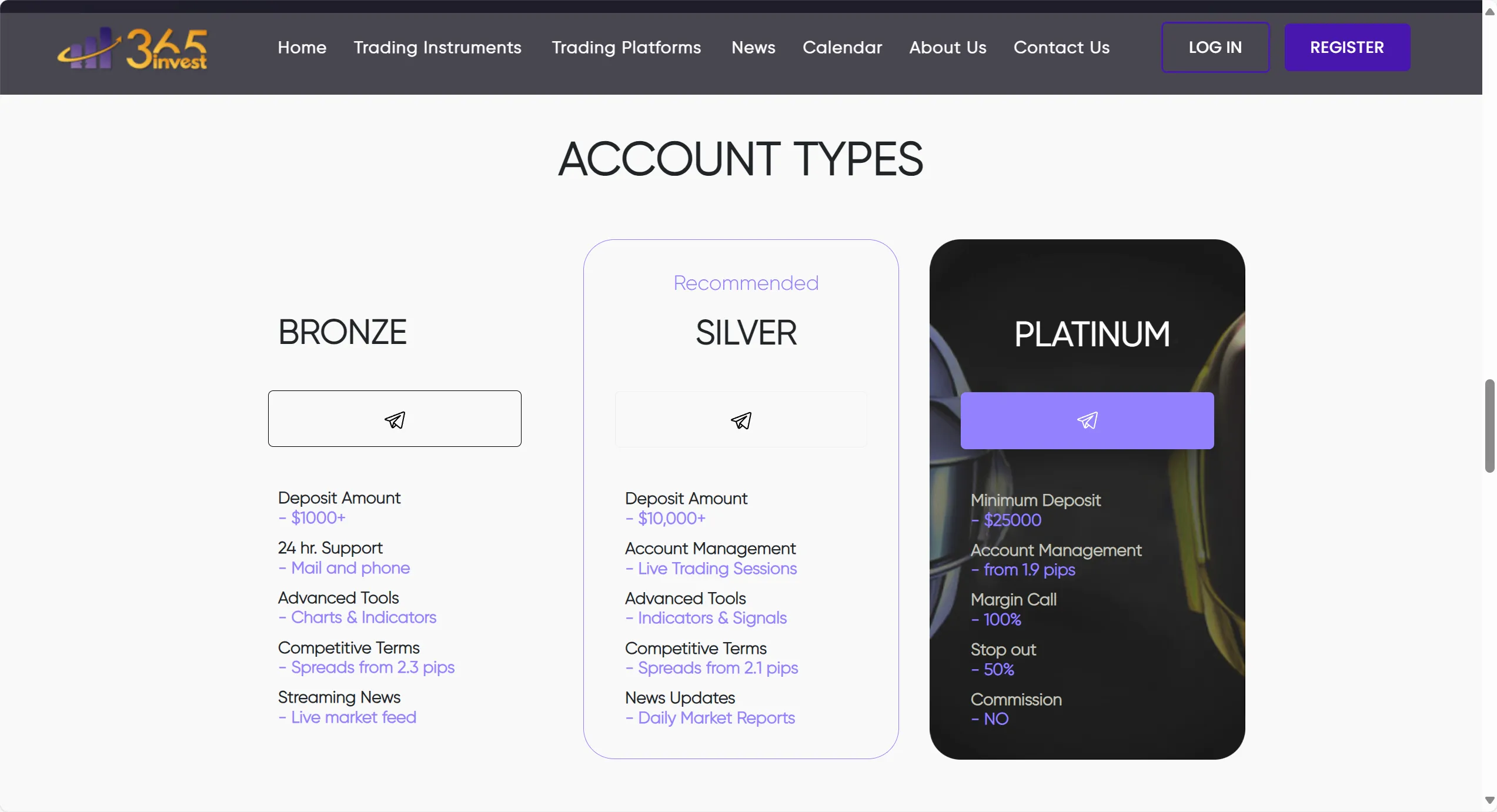Click "Live market feed" text

pyautogui.click(x=353, y=717)
